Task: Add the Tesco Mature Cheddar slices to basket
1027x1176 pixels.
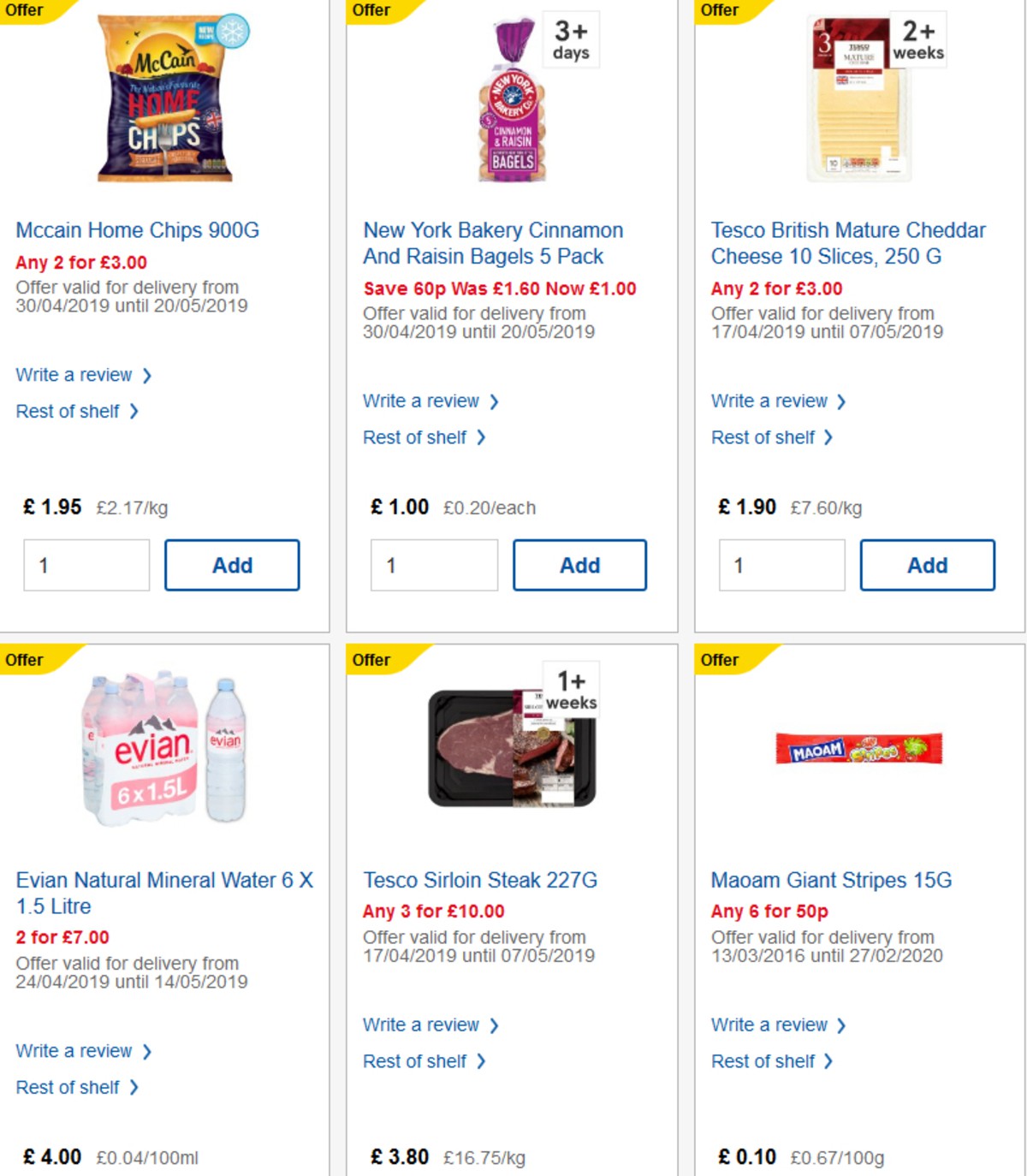Action: 927,565
